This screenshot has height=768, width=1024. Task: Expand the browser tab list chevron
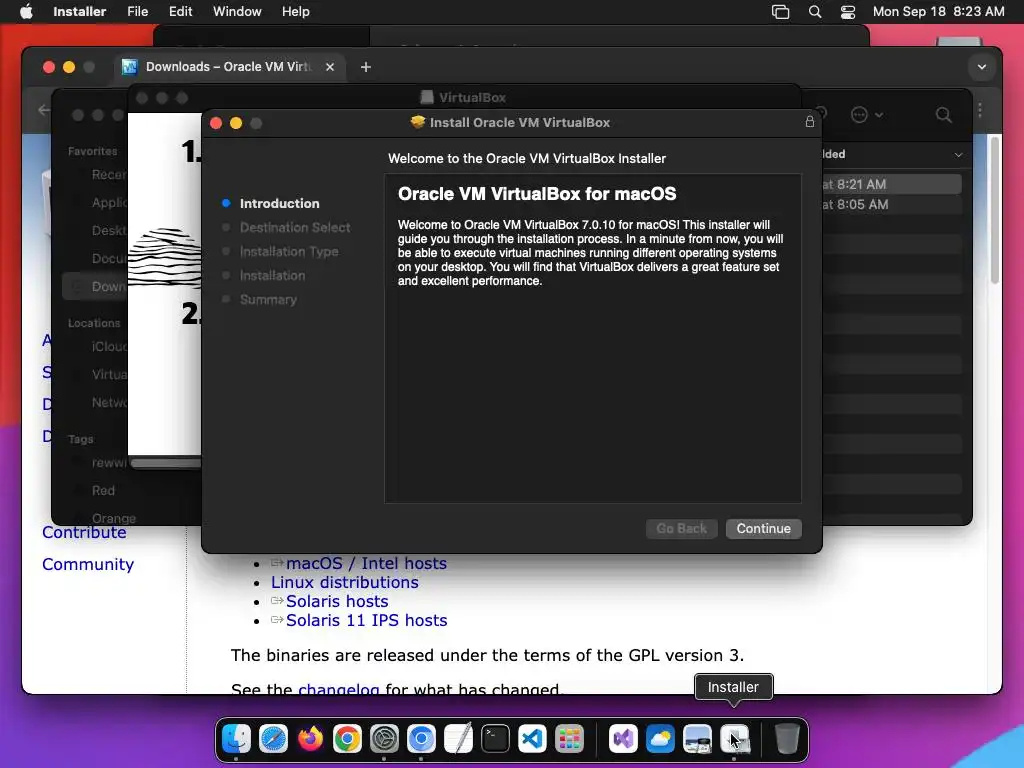click(982, 67)
